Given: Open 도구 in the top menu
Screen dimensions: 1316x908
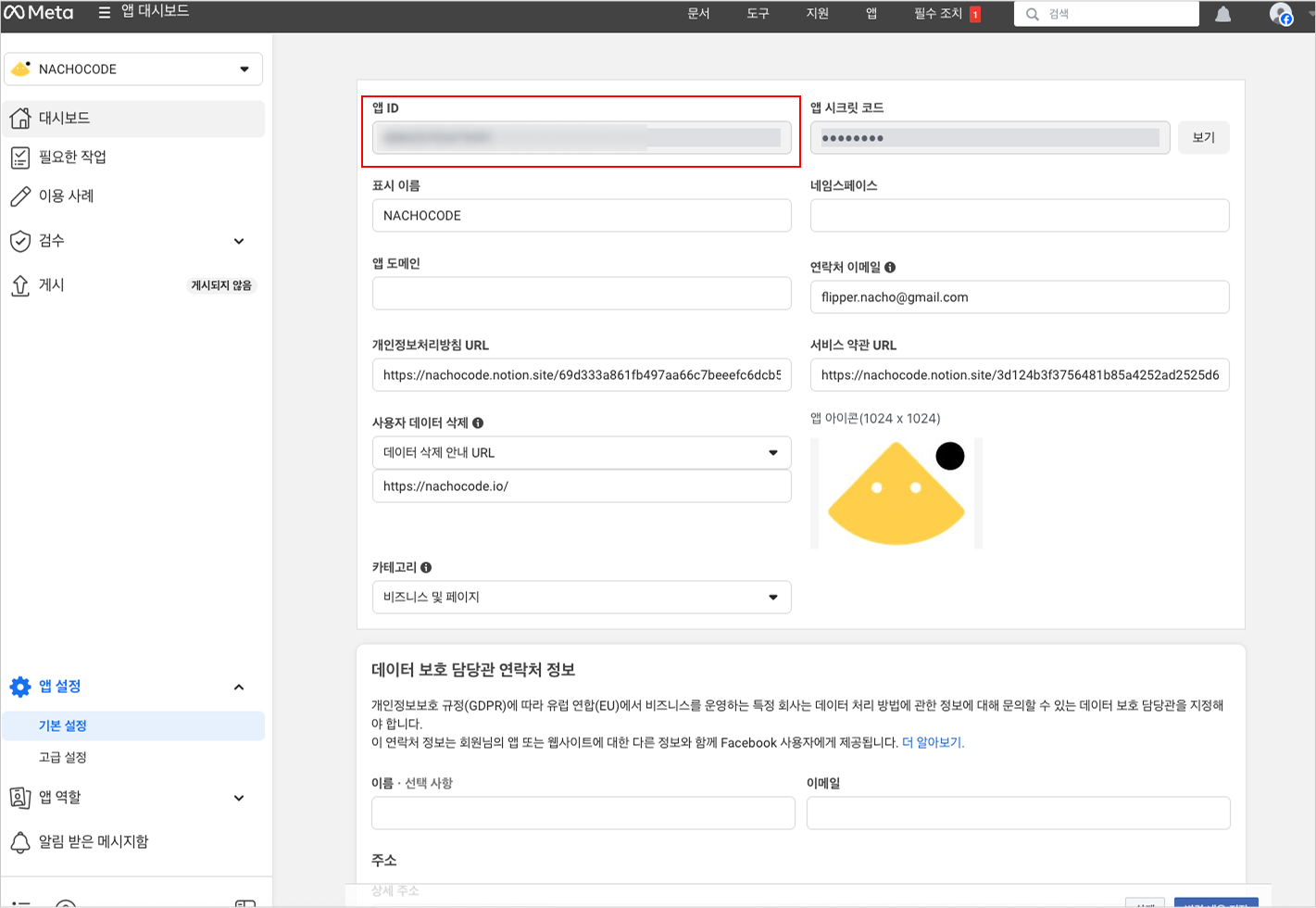Looking at the screenshot, I should [x=758, y=14].
